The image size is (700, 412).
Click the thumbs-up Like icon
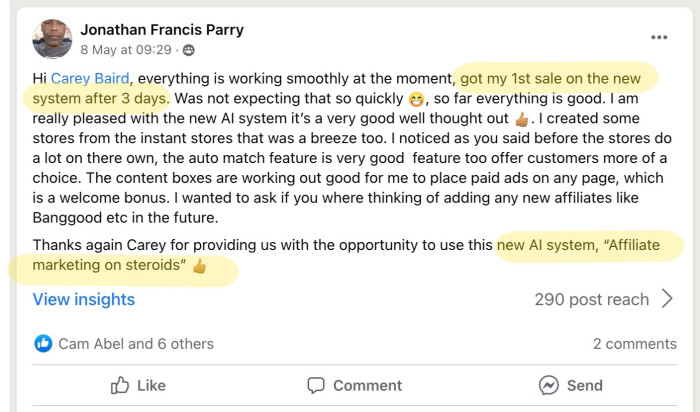click(120, 385)
